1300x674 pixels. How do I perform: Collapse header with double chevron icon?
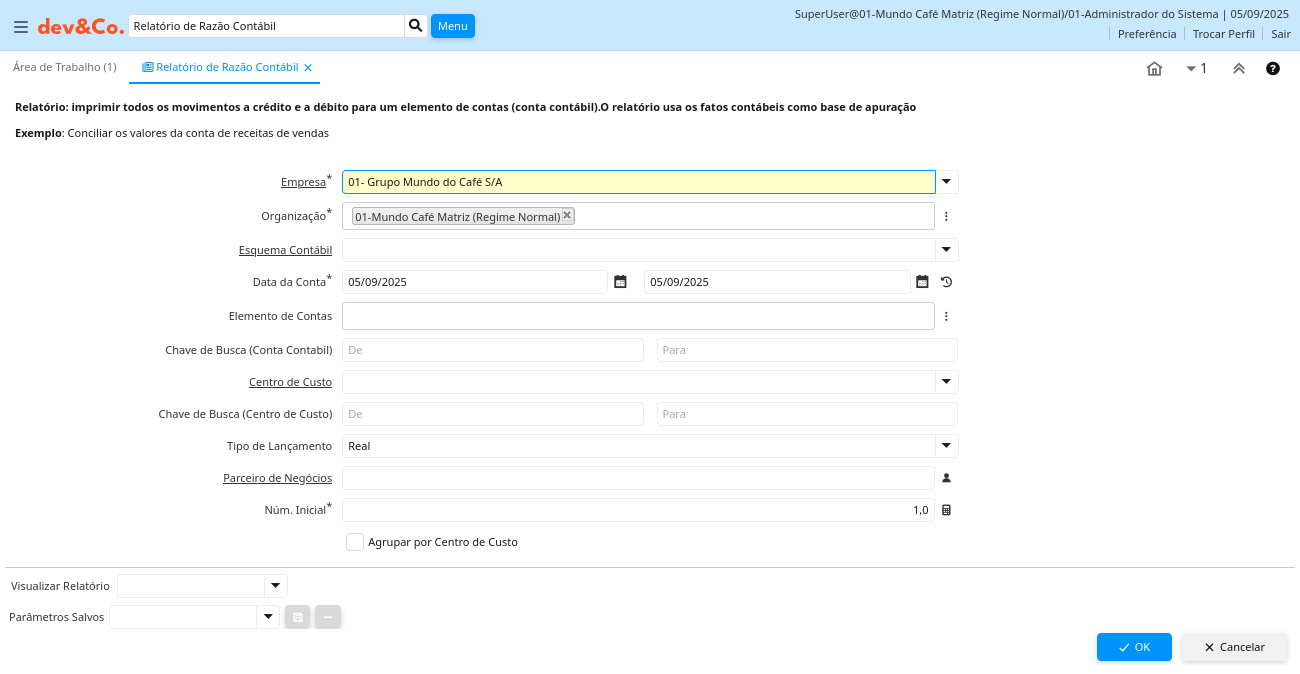pos(1239,69)
